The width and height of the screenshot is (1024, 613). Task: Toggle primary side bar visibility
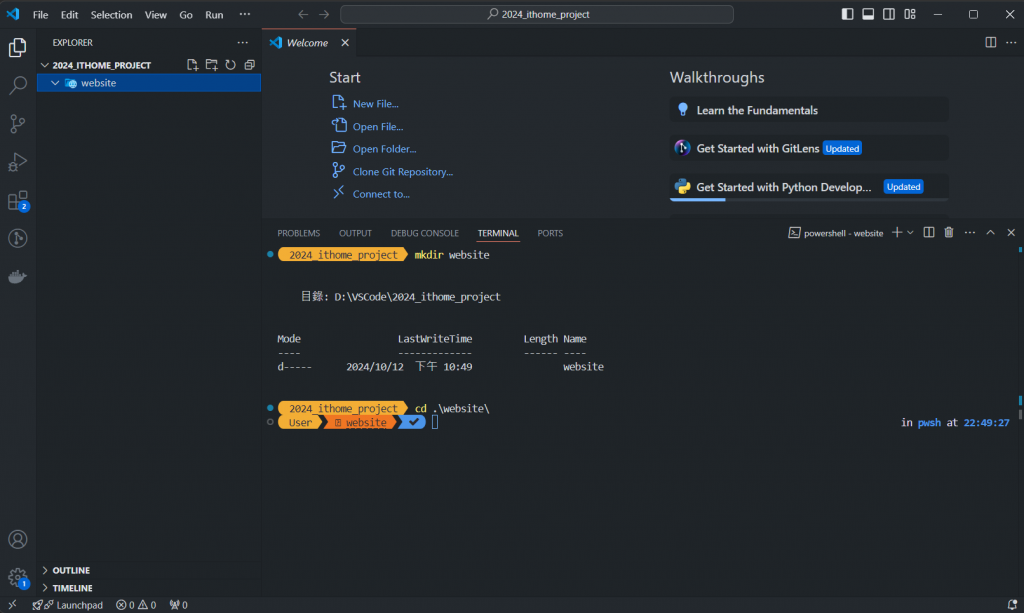coord(848,14)
